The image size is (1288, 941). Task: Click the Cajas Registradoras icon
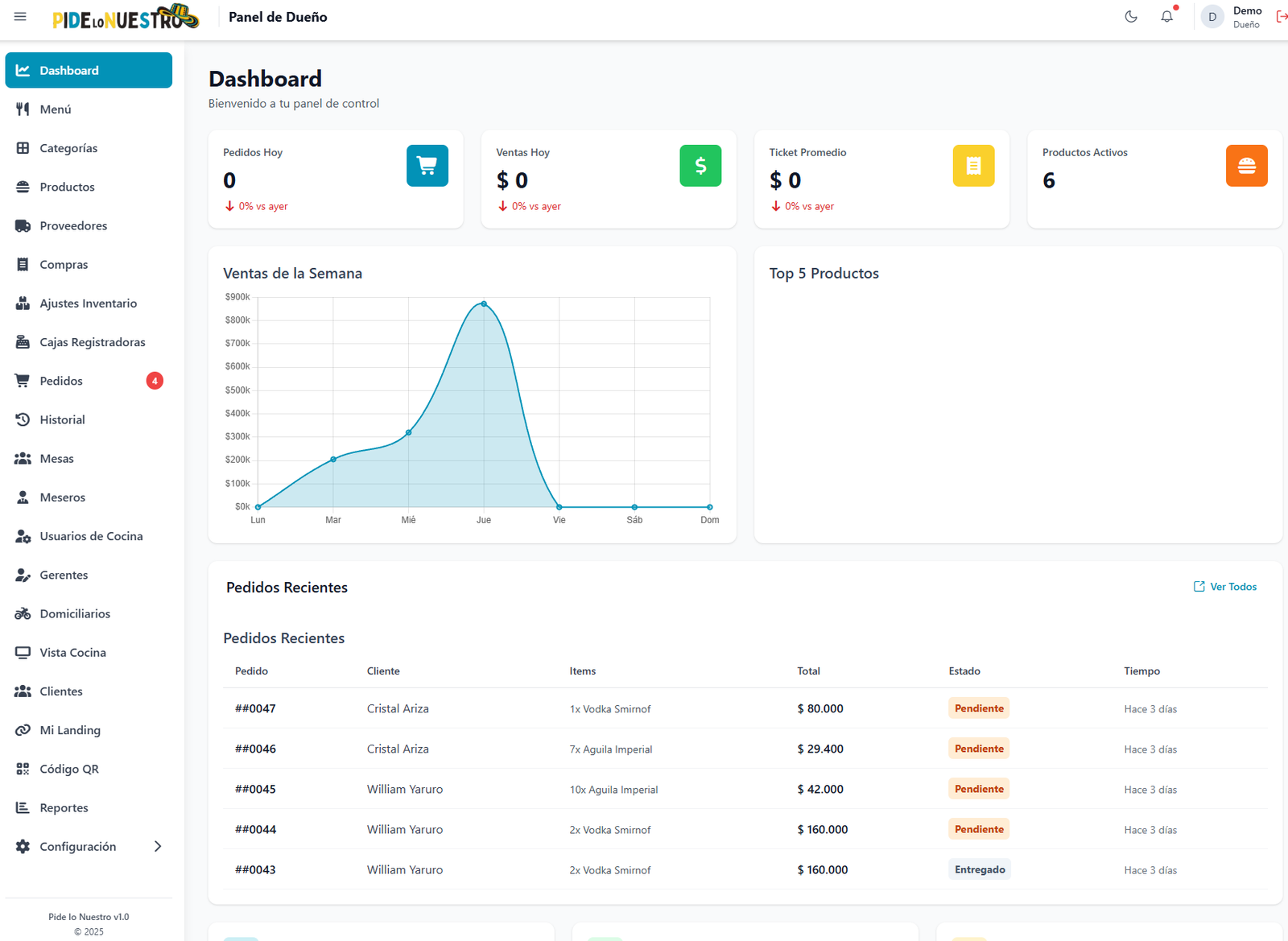22,341
